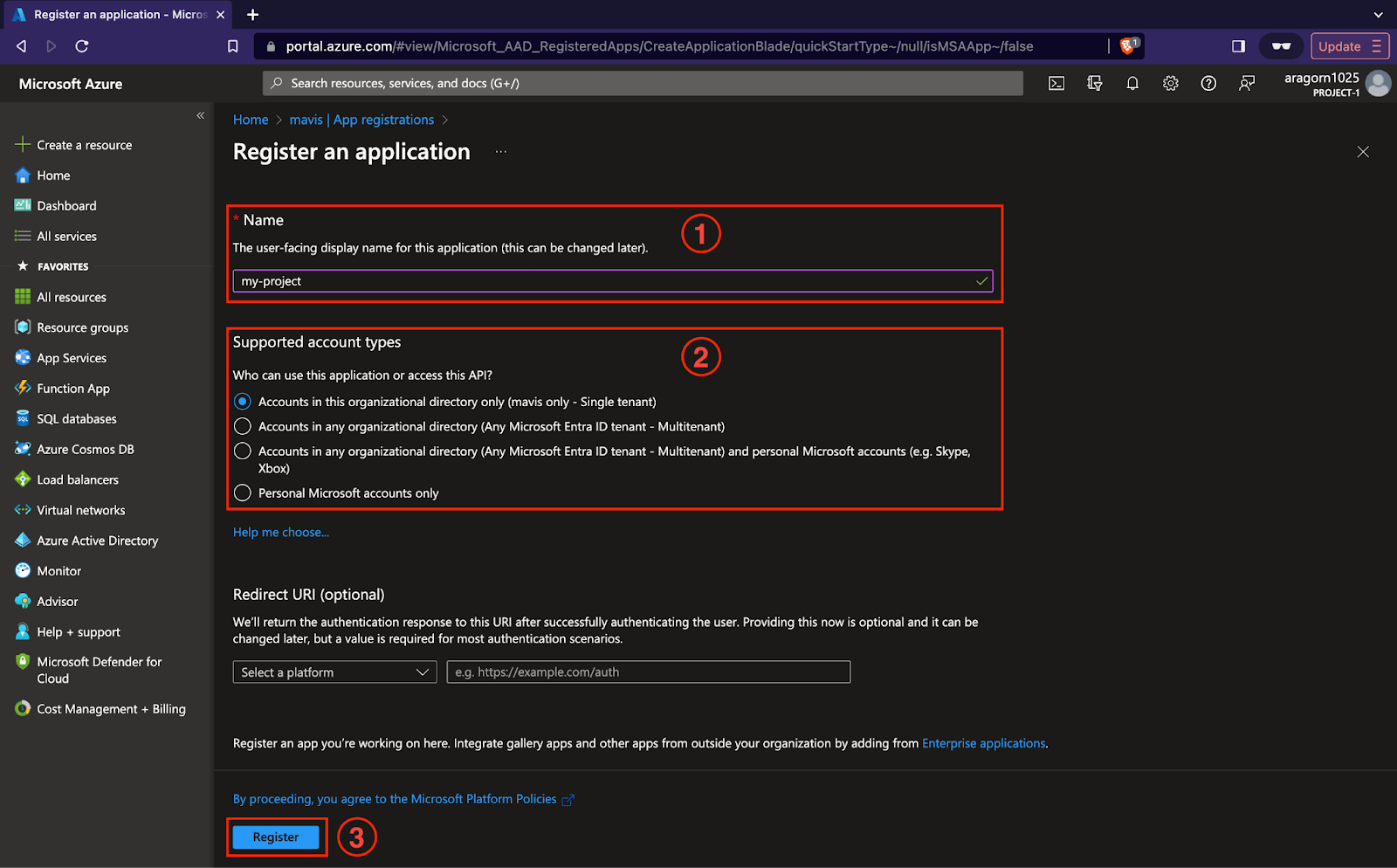
Task: Bookmark this page in the browser
Action: pyautogui.click(x=233, y=46)
